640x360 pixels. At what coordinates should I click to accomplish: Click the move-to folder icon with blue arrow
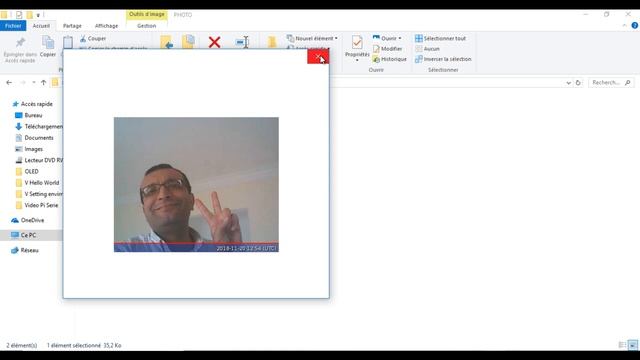pyautogui.click(x=167, y=42)
